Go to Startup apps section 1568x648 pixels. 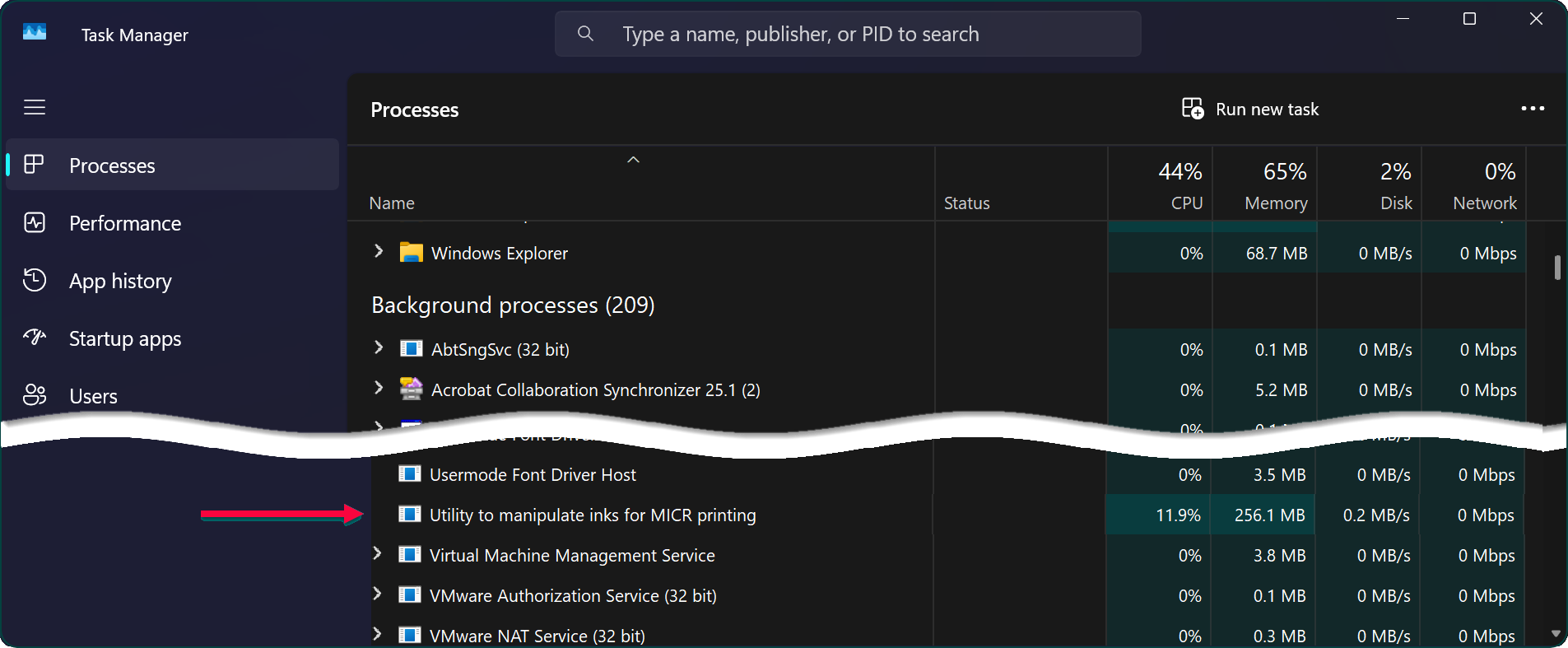(124, 338)
